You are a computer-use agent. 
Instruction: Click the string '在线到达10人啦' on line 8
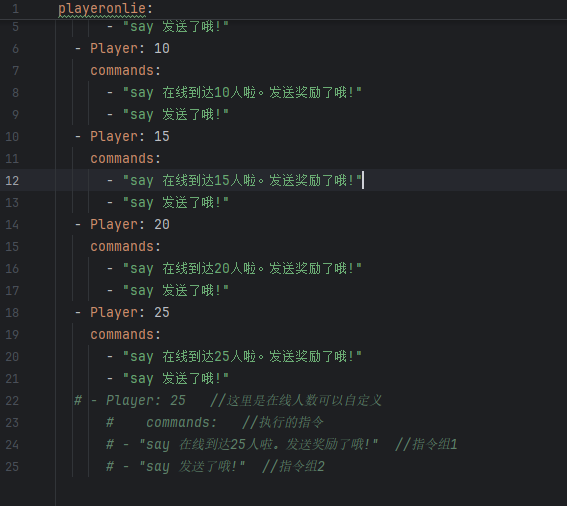(x=209, y=93)
